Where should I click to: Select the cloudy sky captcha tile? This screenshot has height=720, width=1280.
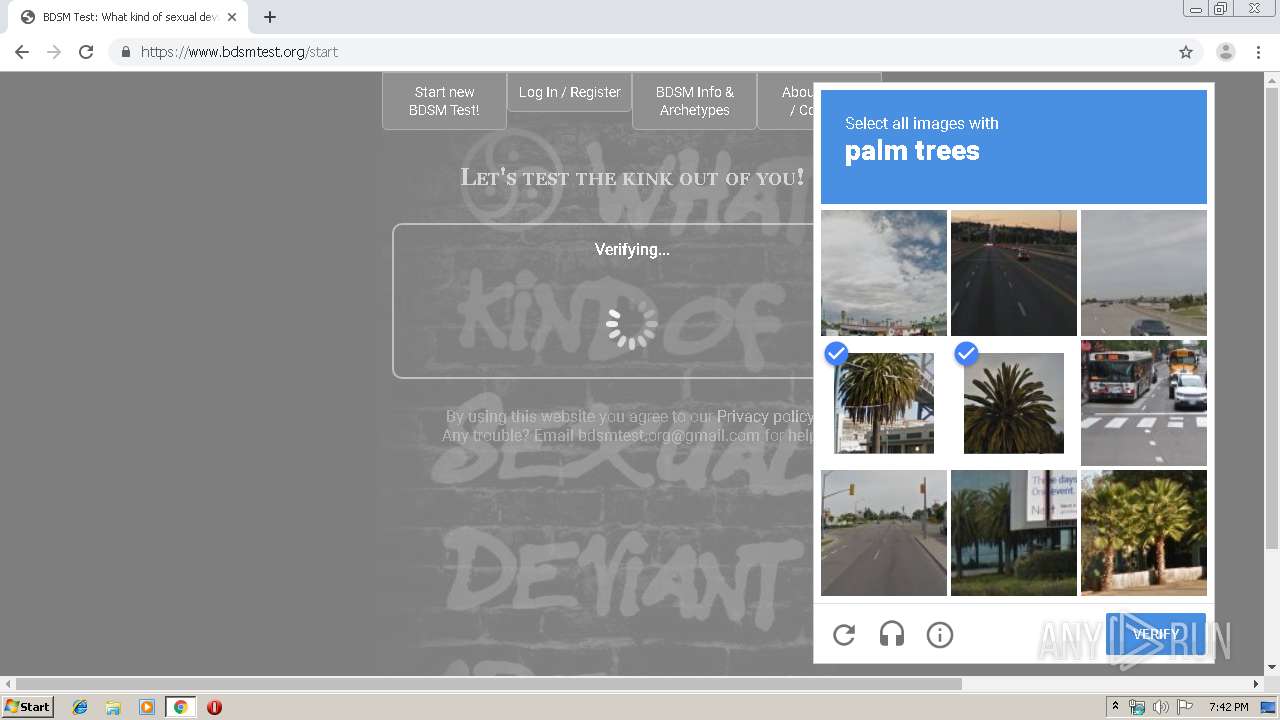pyautogui.click(x=884, y=273)
